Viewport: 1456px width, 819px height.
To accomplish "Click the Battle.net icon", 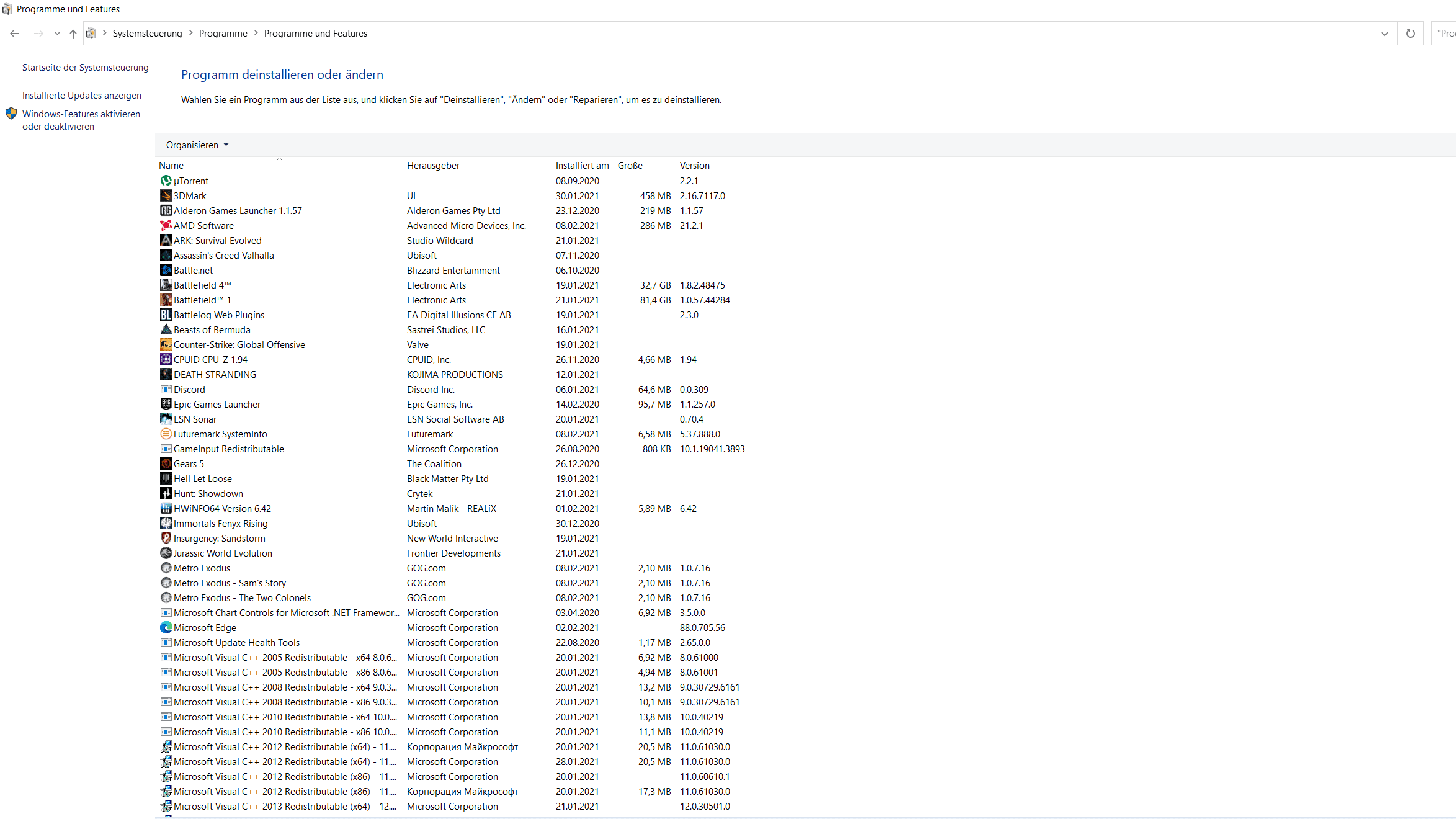I will tap(166, 270).
